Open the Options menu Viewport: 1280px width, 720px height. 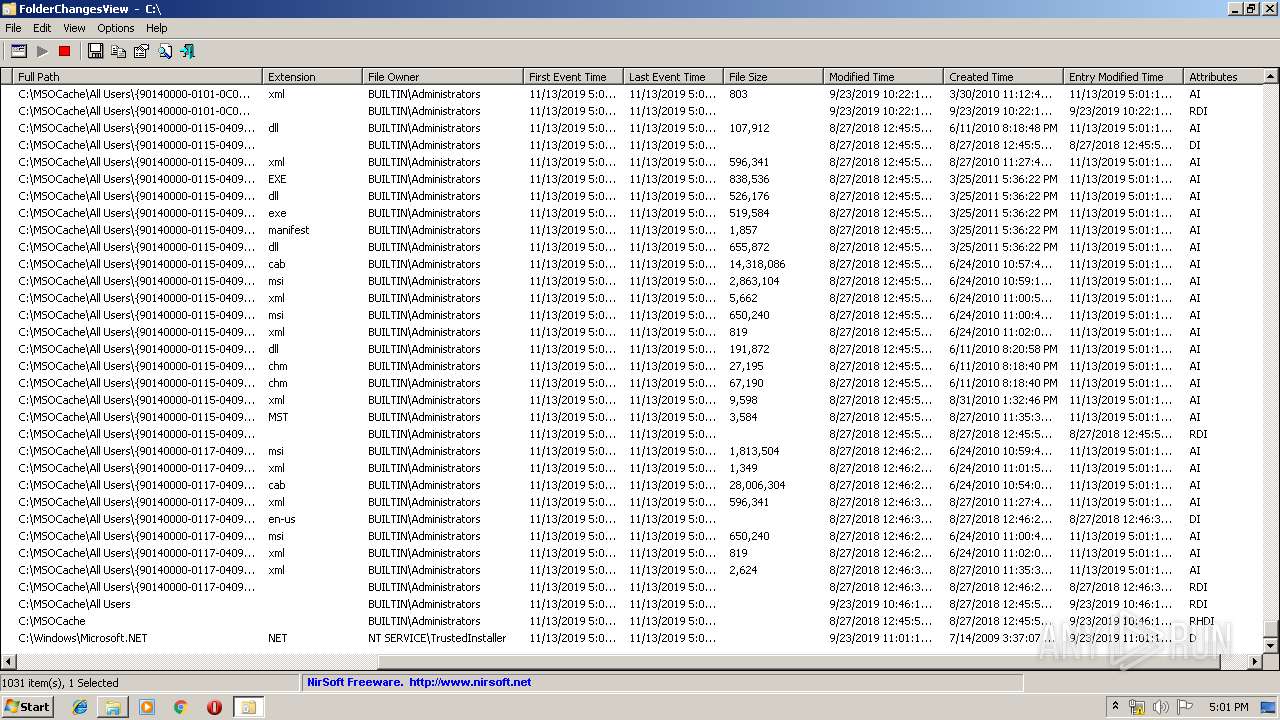point(116,28)
